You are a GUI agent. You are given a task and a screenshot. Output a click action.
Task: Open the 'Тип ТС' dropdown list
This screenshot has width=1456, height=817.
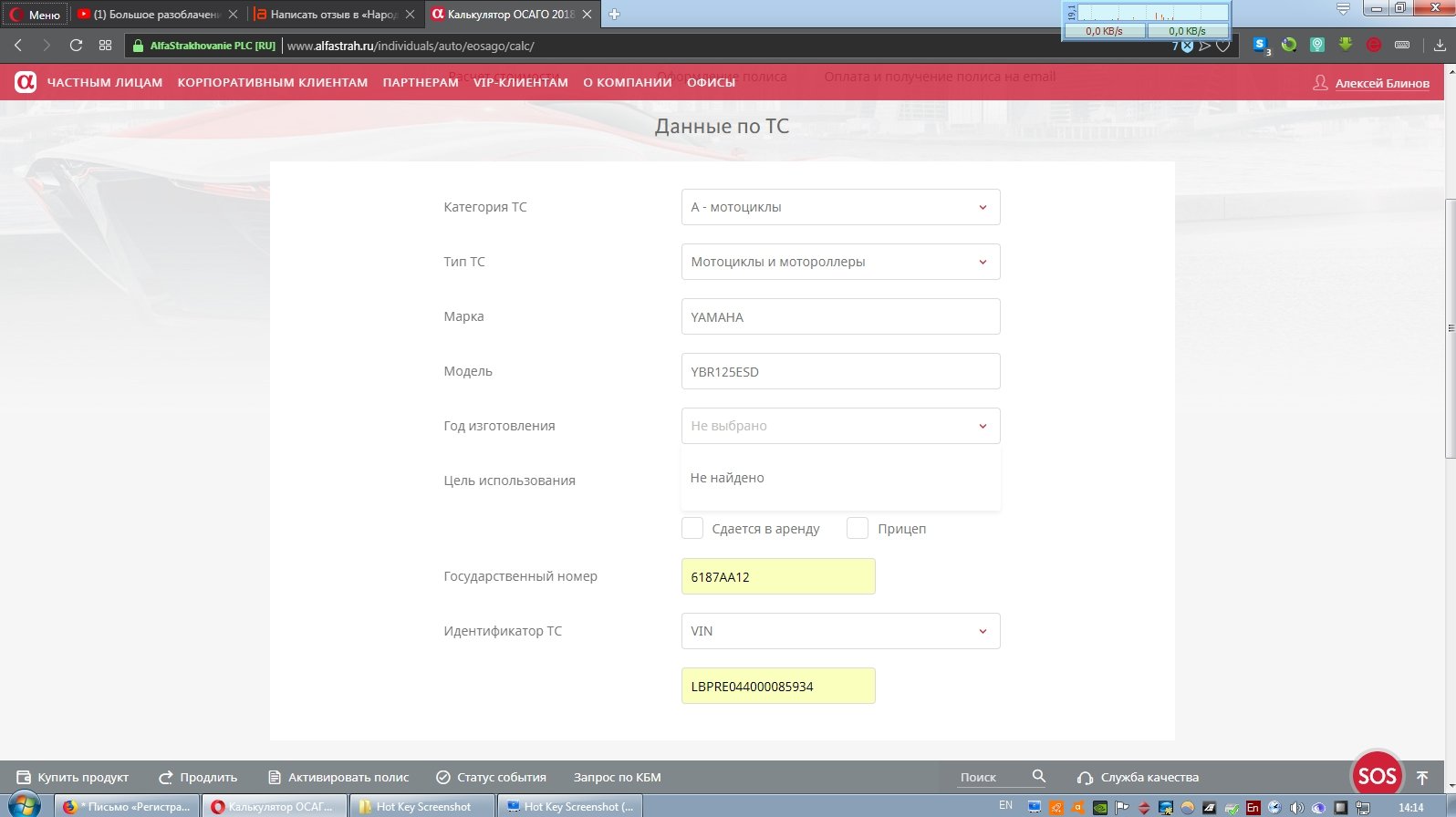840,262
